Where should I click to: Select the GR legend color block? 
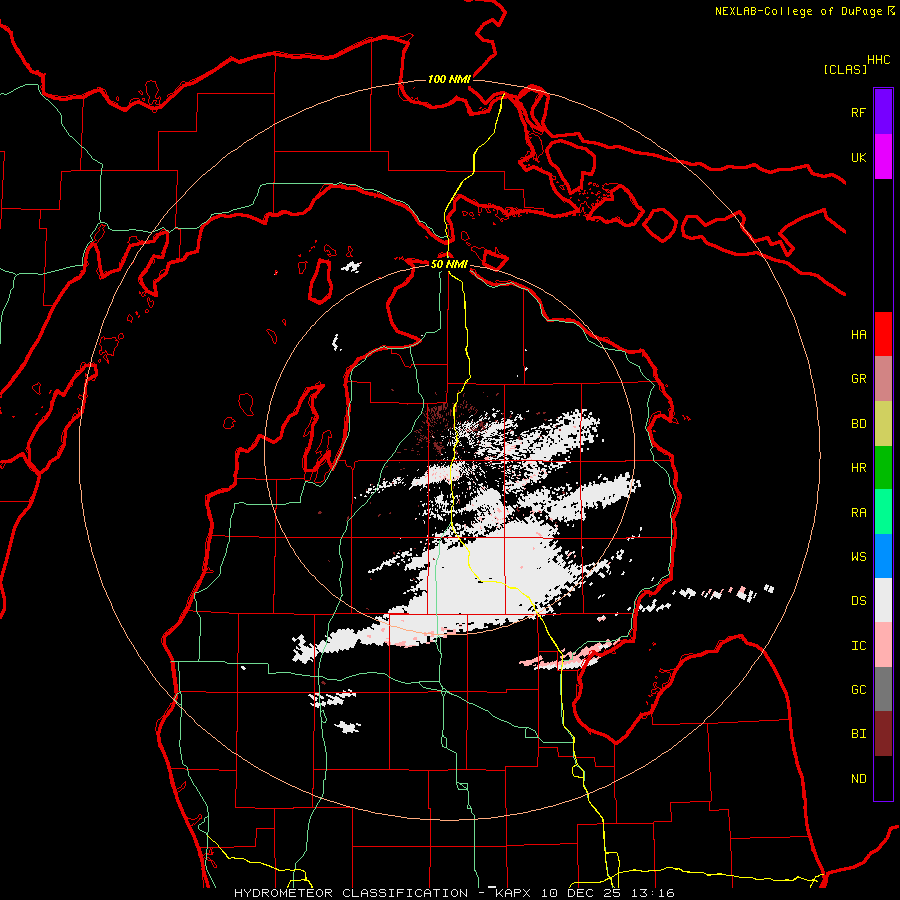[x=883, y=379]
